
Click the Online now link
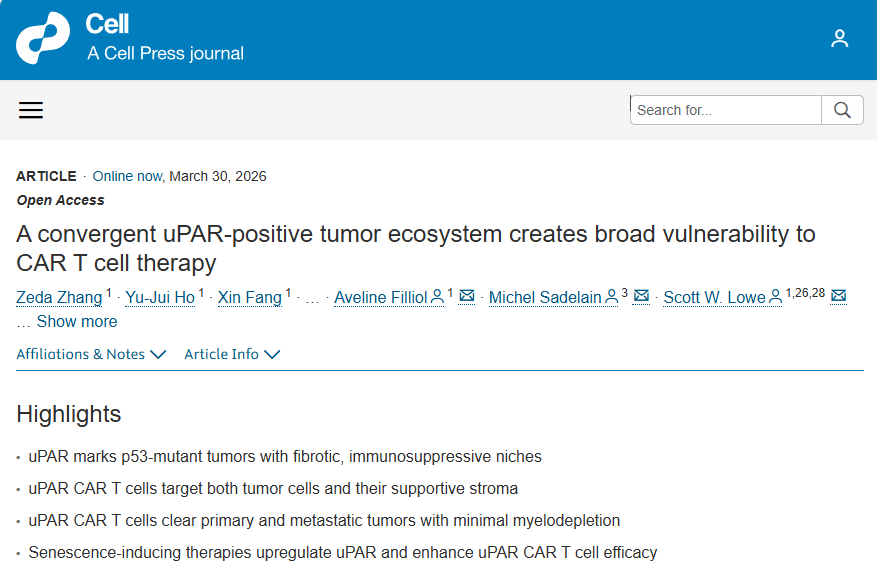[127, 176]
